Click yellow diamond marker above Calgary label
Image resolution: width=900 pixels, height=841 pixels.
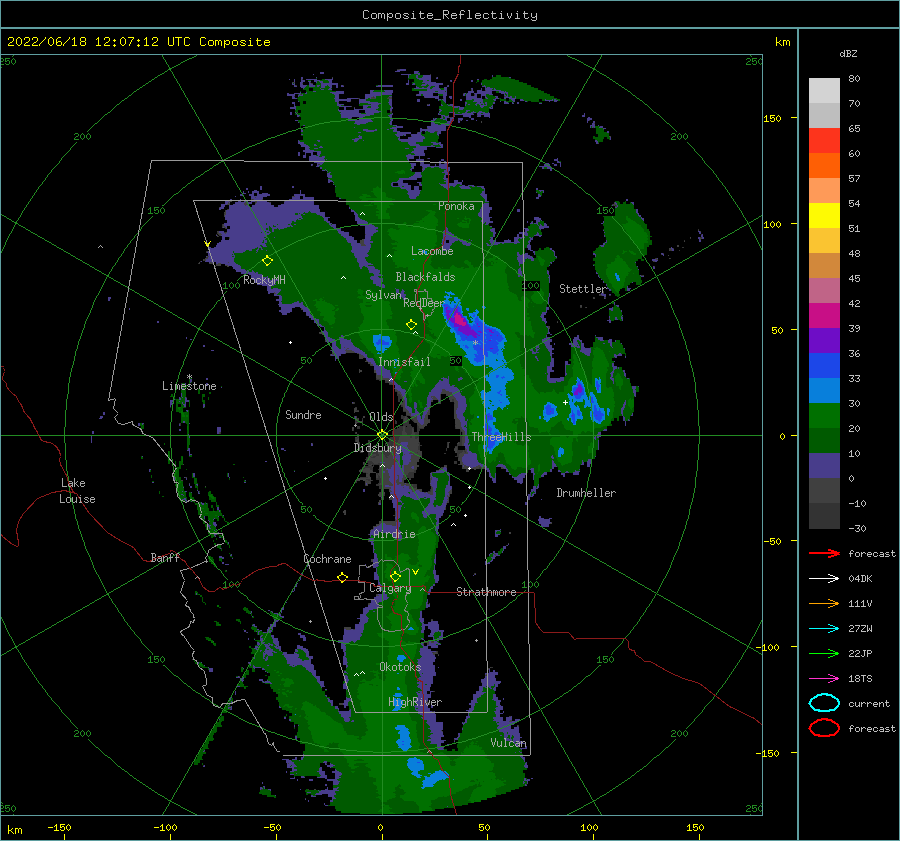(395, 576)
